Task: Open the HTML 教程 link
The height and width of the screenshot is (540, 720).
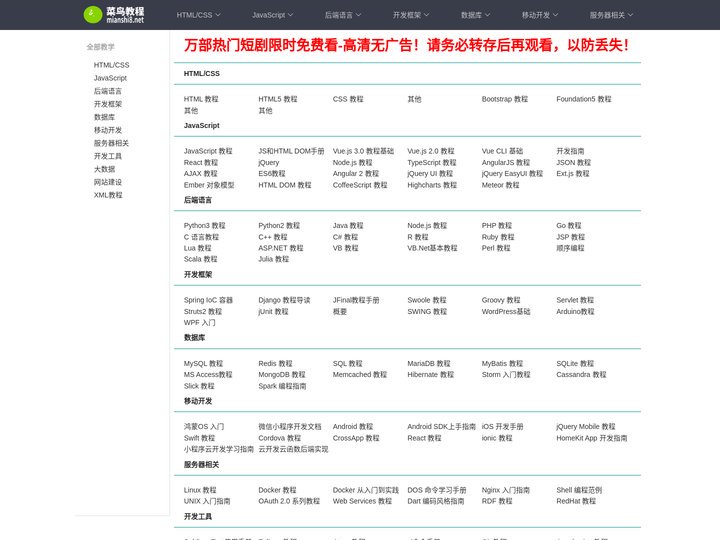Action: click(x=201, y=99)
